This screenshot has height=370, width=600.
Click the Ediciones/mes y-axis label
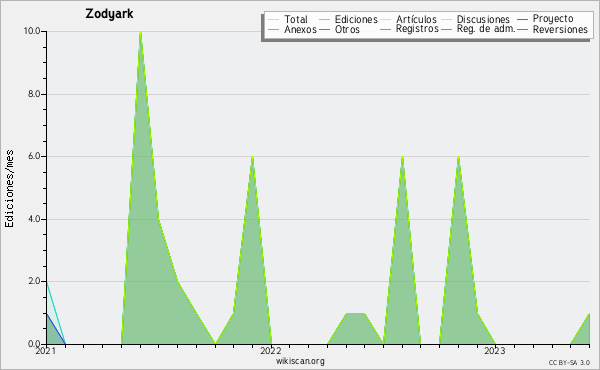click(9, 189)
